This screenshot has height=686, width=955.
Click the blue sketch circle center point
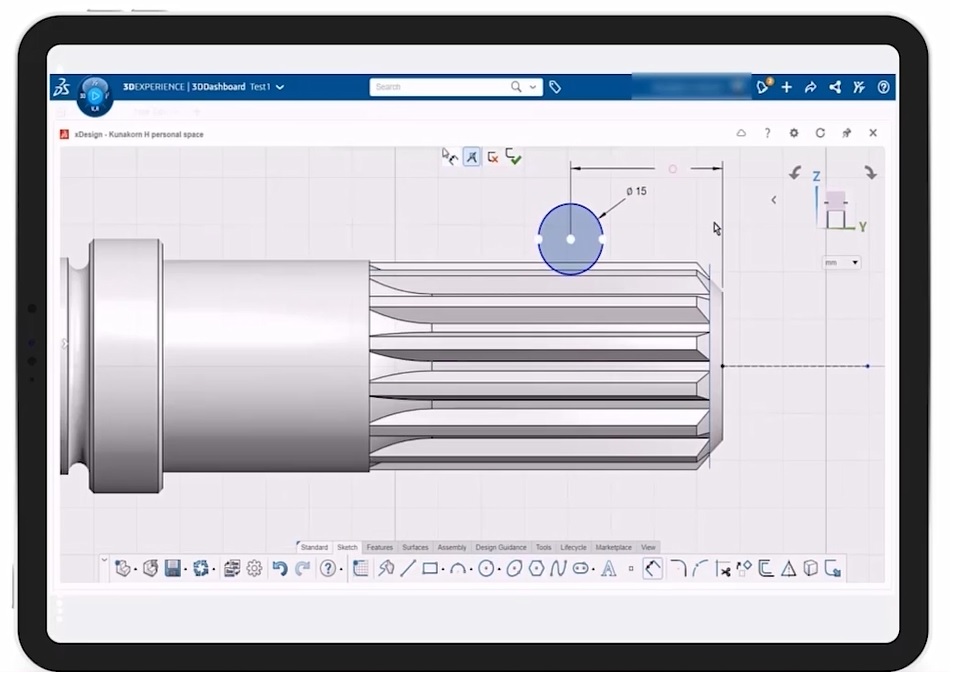[x=571, y=239]
